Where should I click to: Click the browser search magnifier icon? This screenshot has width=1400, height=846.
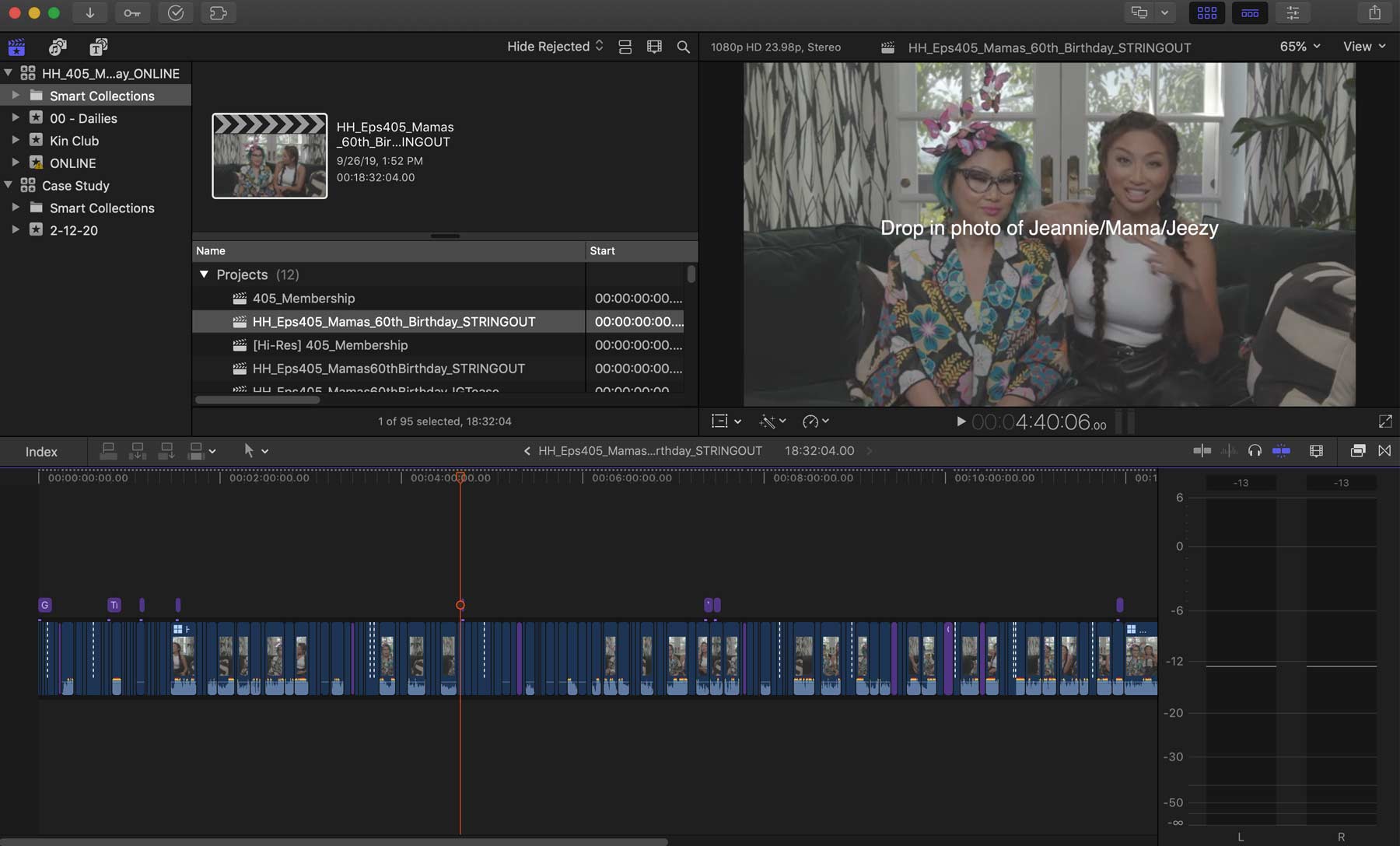(x=683, y=47)
